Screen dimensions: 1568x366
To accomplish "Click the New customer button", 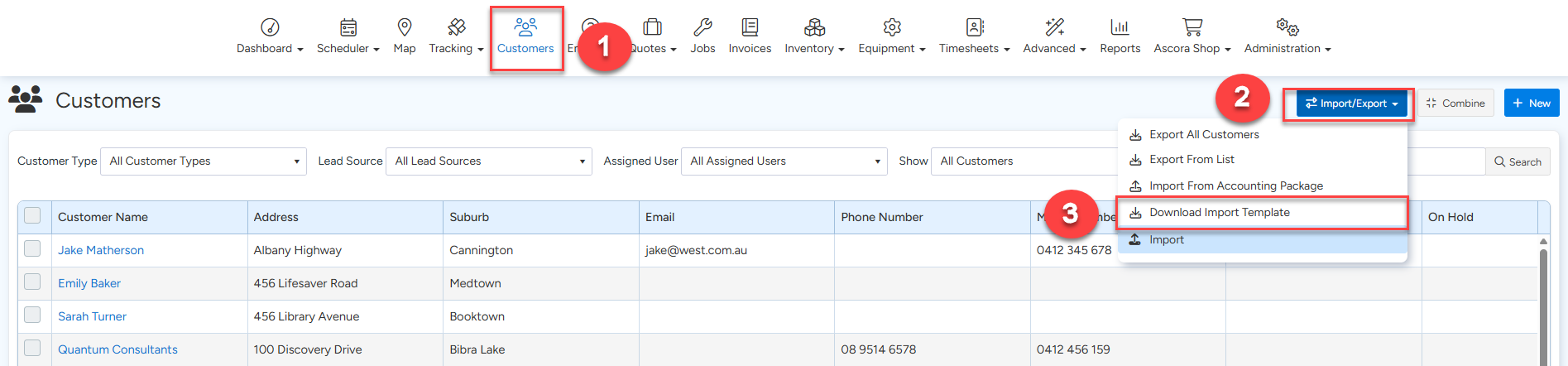I will pos(1531,104).
